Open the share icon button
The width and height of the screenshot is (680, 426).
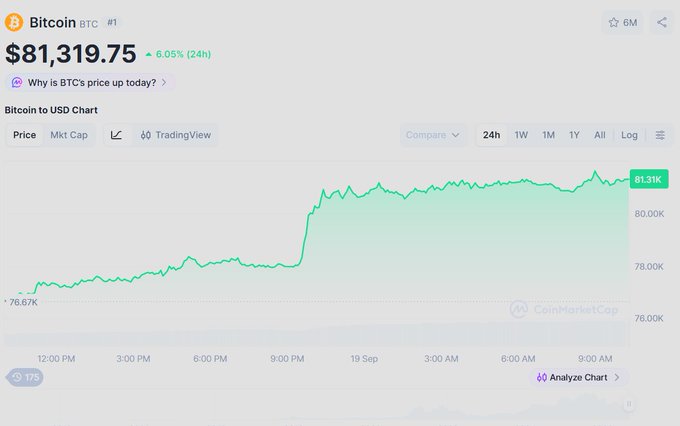(662, 23)
